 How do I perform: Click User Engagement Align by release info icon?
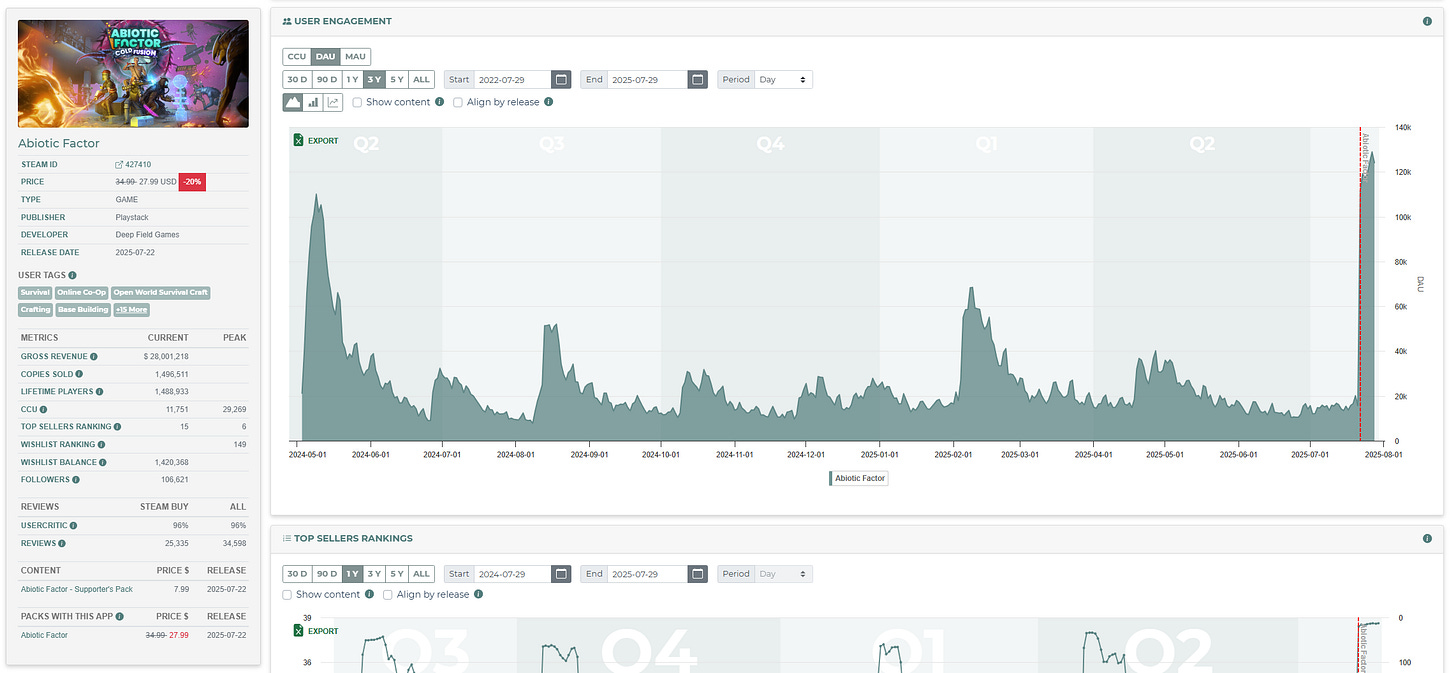pos(549,102)
